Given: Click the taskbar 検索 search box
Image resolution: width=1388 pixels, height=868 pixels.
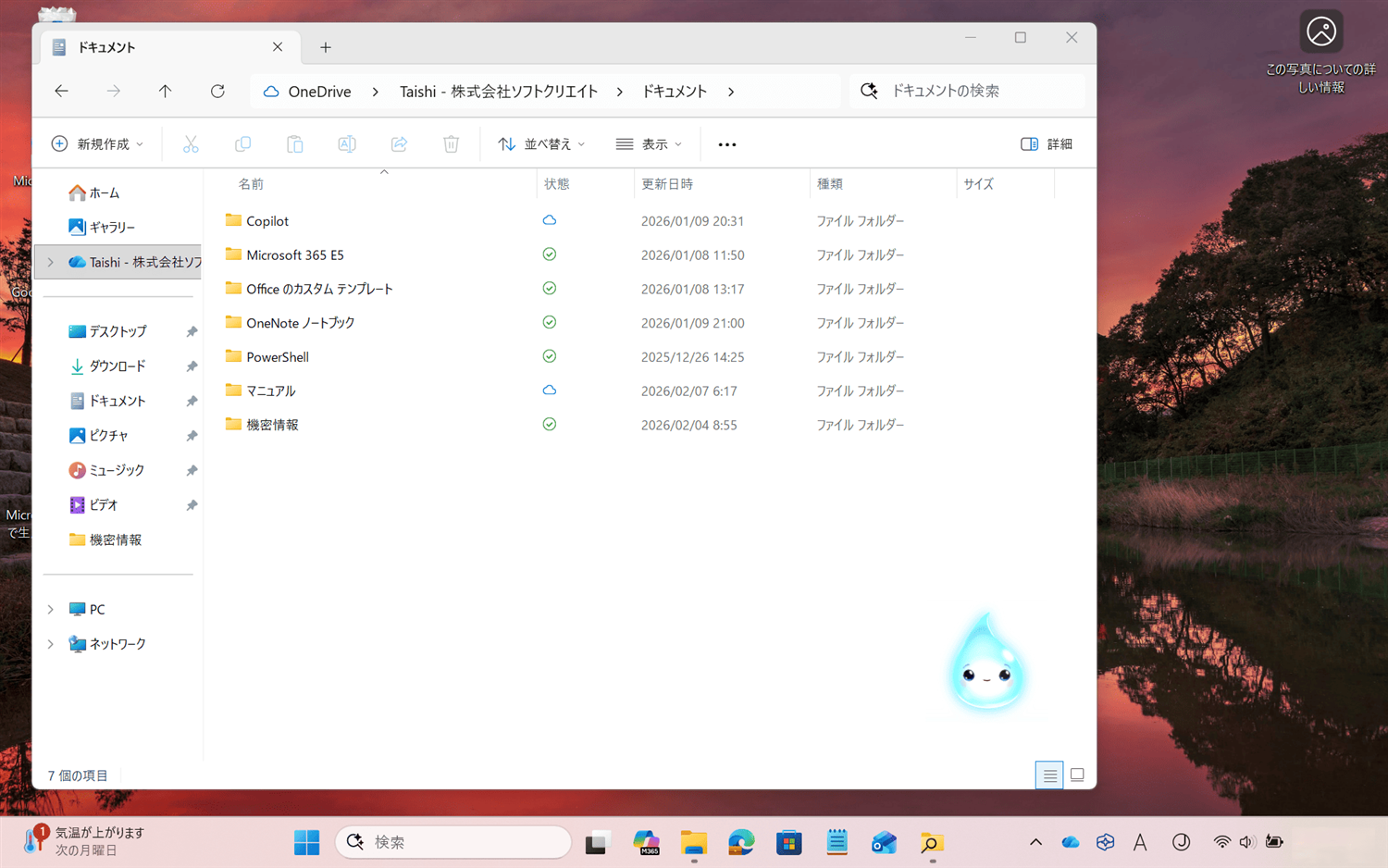Looking at the screenshot, I should 453,842.
